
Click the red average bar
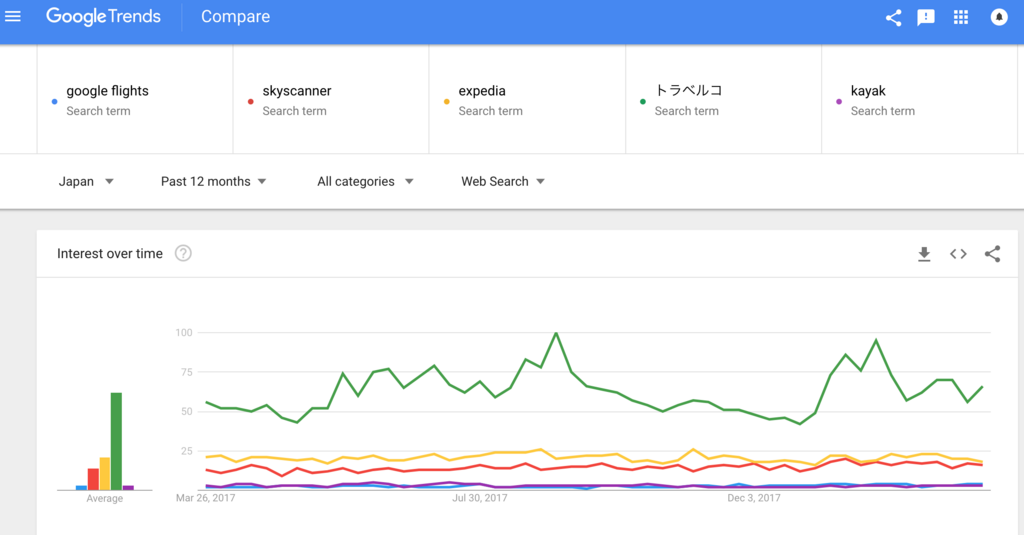(93, 479)
